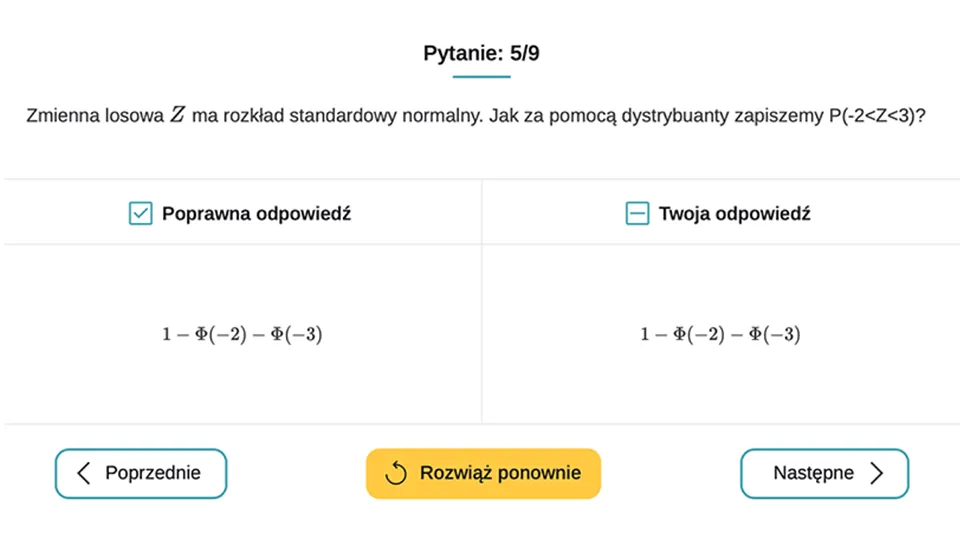960x540 pixels.
Task: Click the Poprawna odpowiedź label text
Action: (257, 214)
